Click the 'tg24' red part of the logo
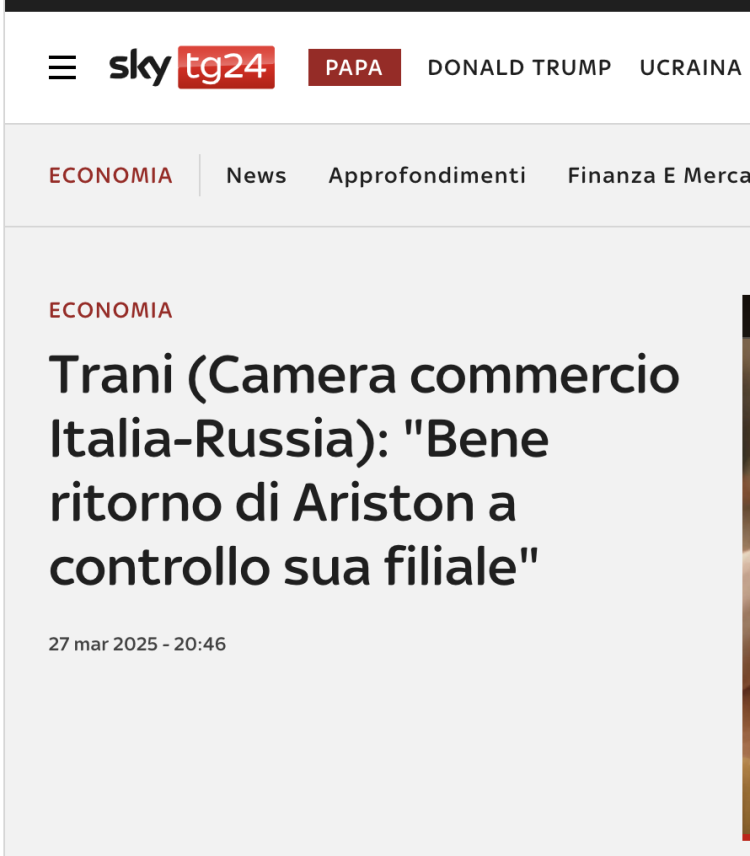The height and width of the screenshot is (856, 750). click(x=226, y=67)
